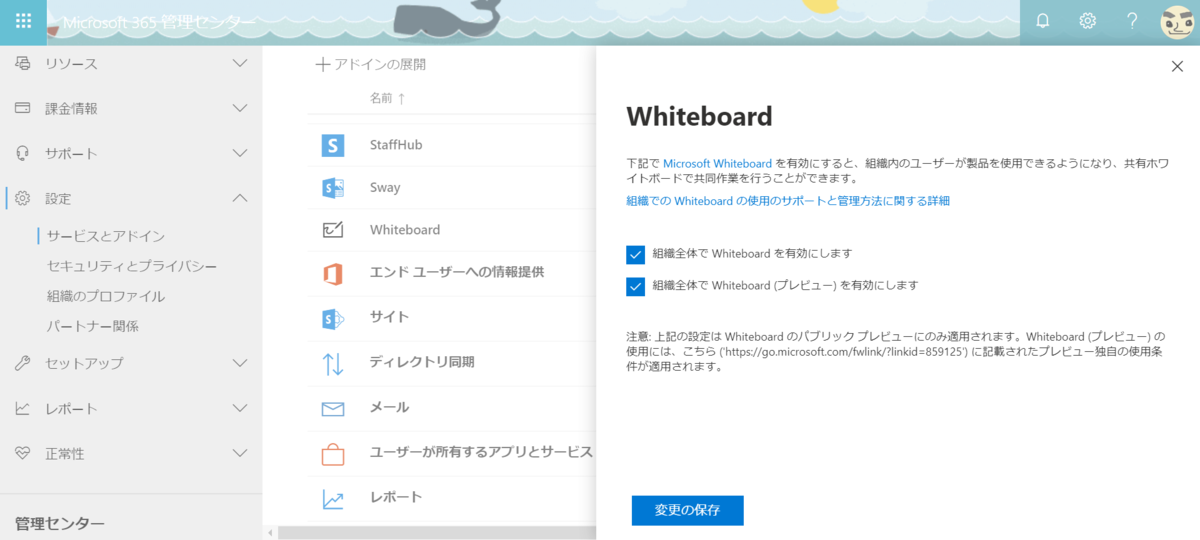This screenshot has height=540, width=1200.
Task: Open サイト row in list
Action: point(453,318)
